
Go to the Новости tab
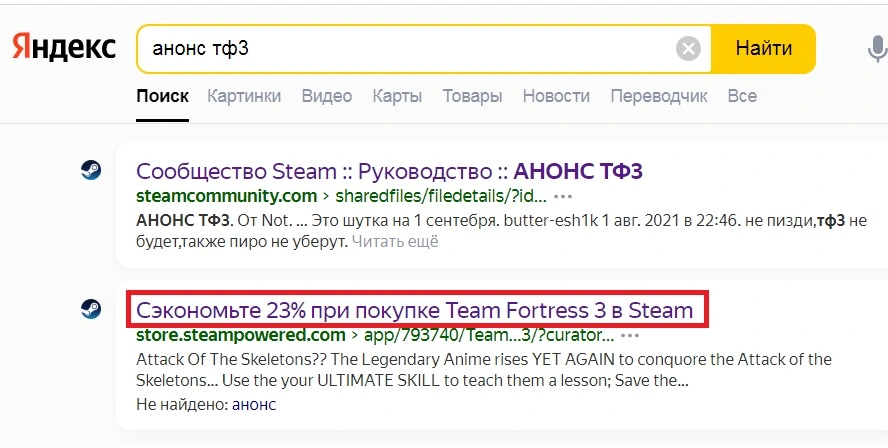[556, 96]
